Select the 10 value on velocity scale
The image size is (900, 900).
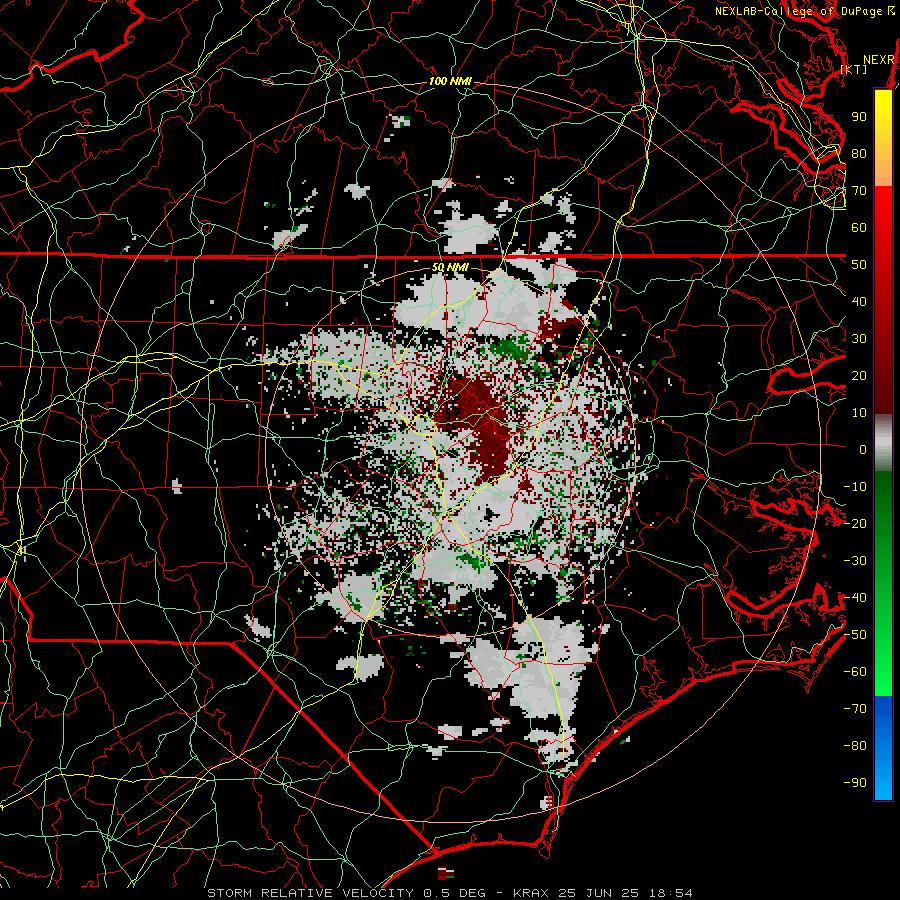(859, 413)
